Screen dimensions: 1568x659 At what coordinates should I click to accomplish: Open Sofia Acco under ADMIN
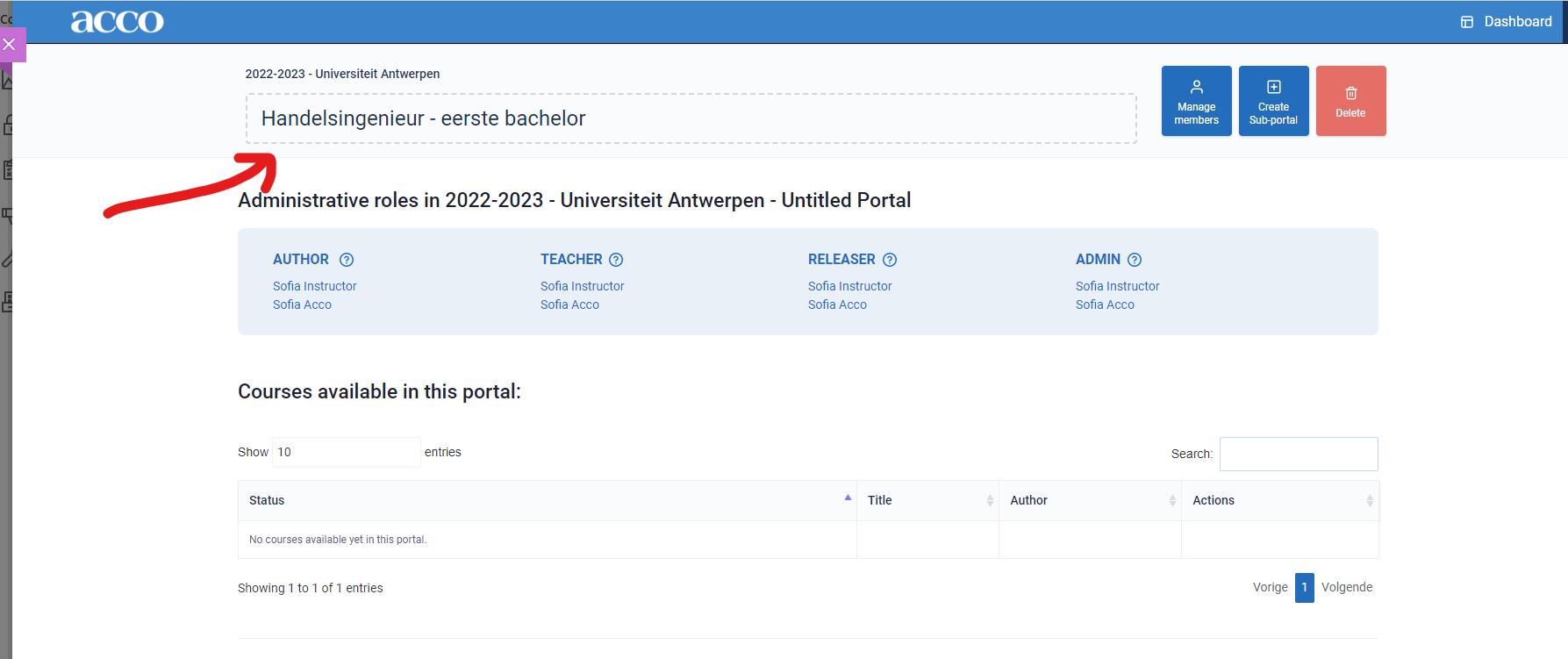click(x=1105, y=304)
